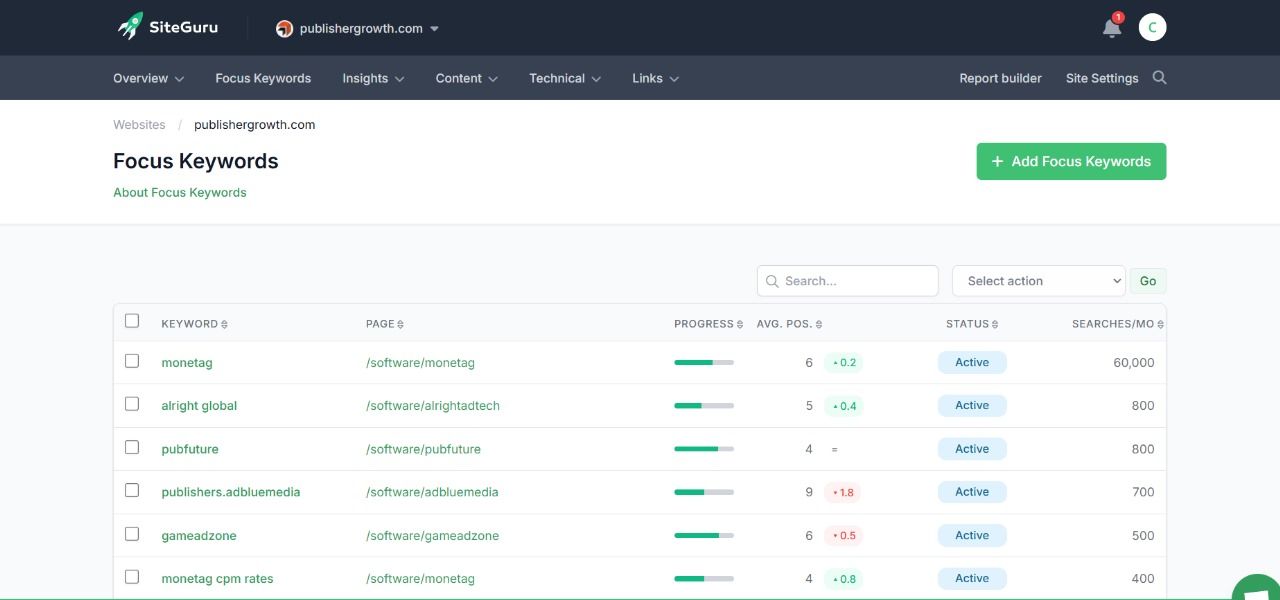Open the Select action dropdown
Screen dimensions: 1280x600
(1039, 281)
